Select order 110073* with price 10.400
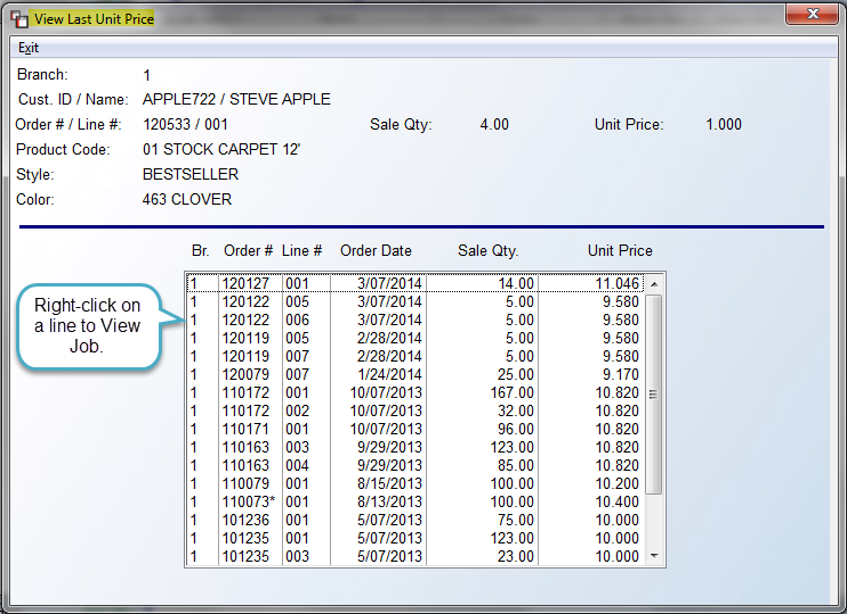This screenshot has width=847, height=614. (415, 502)
